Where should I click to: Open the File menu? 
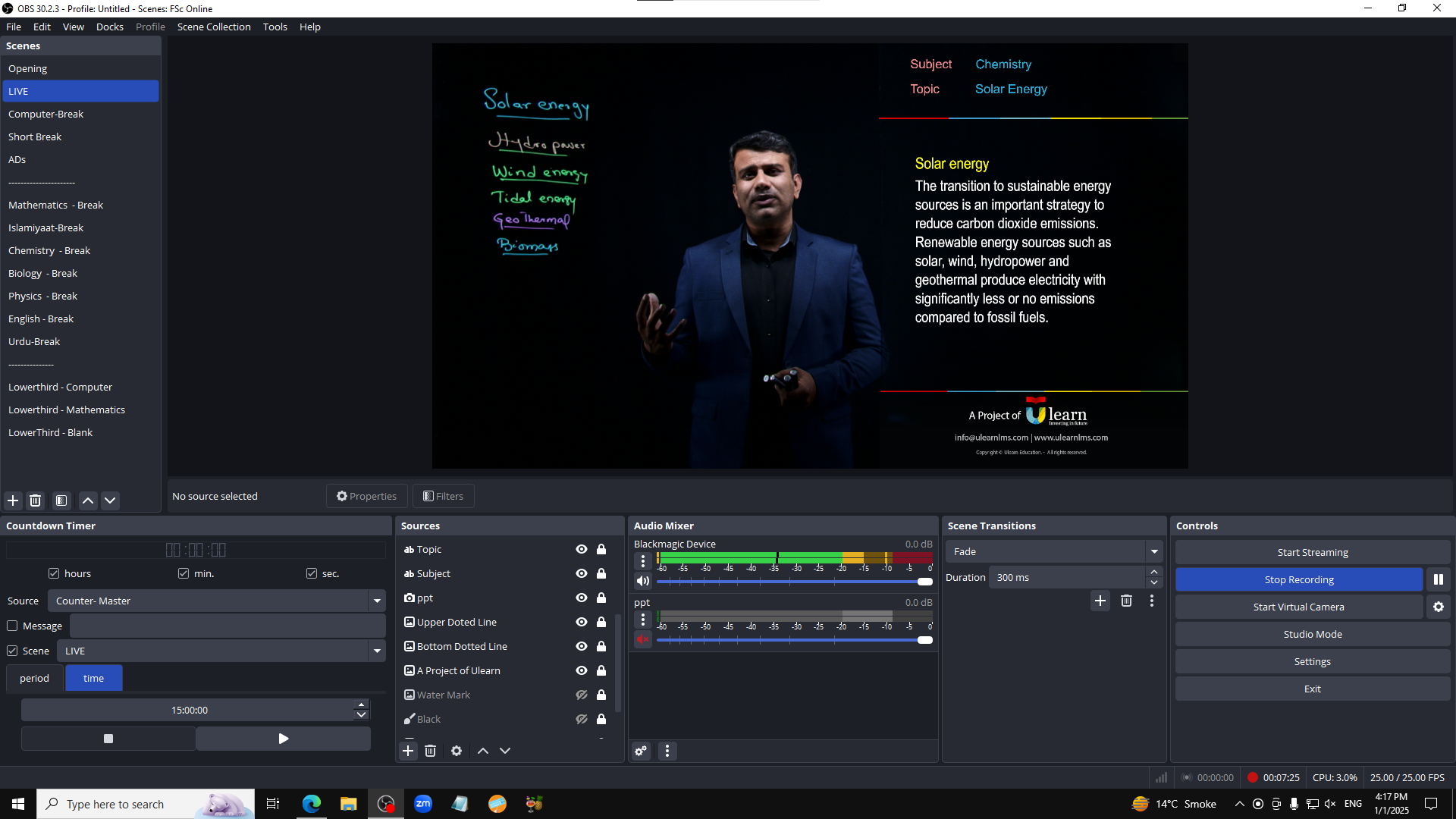coord(14,27)
